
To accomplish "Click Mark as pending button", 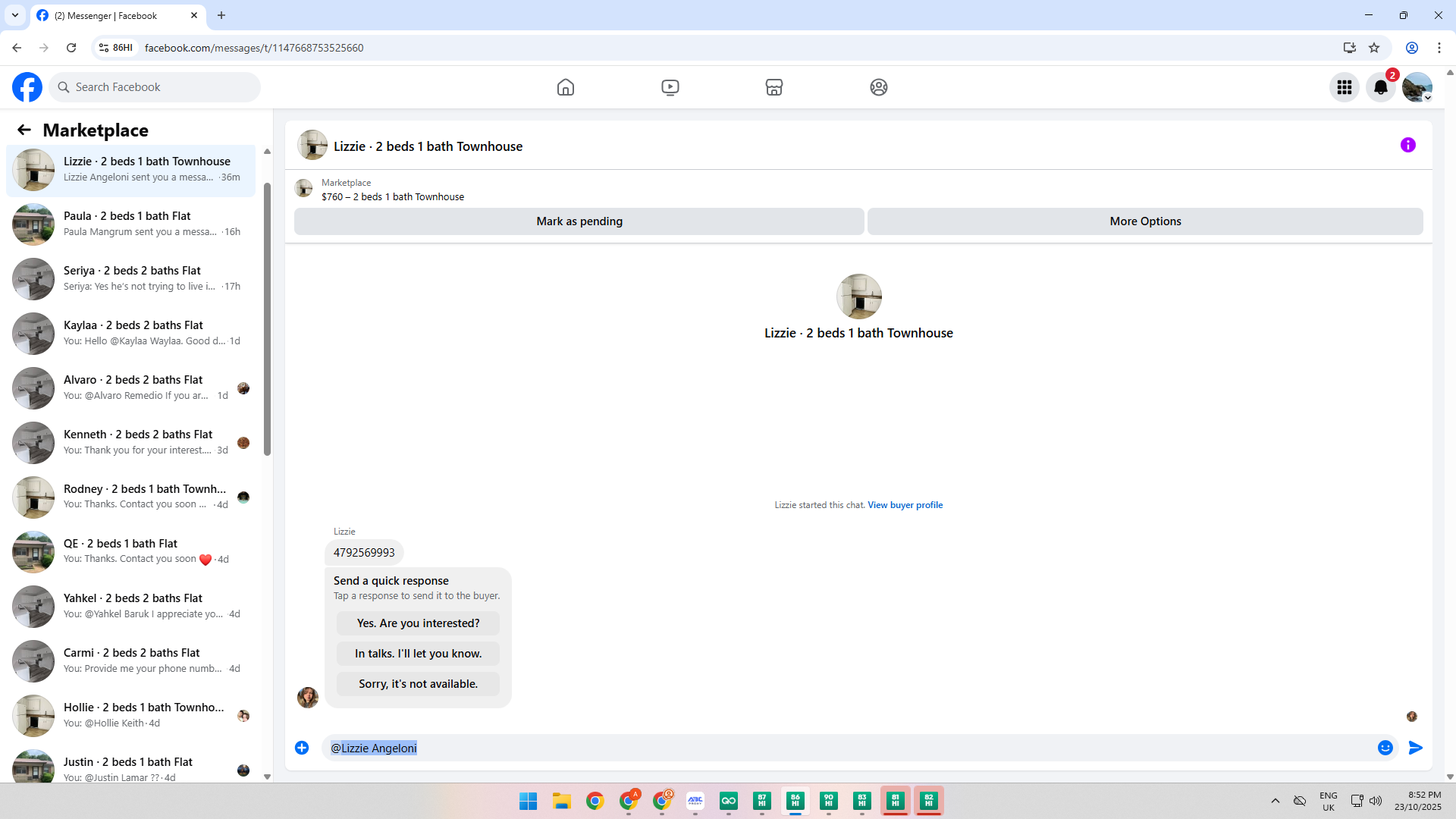I will [579, 221].
